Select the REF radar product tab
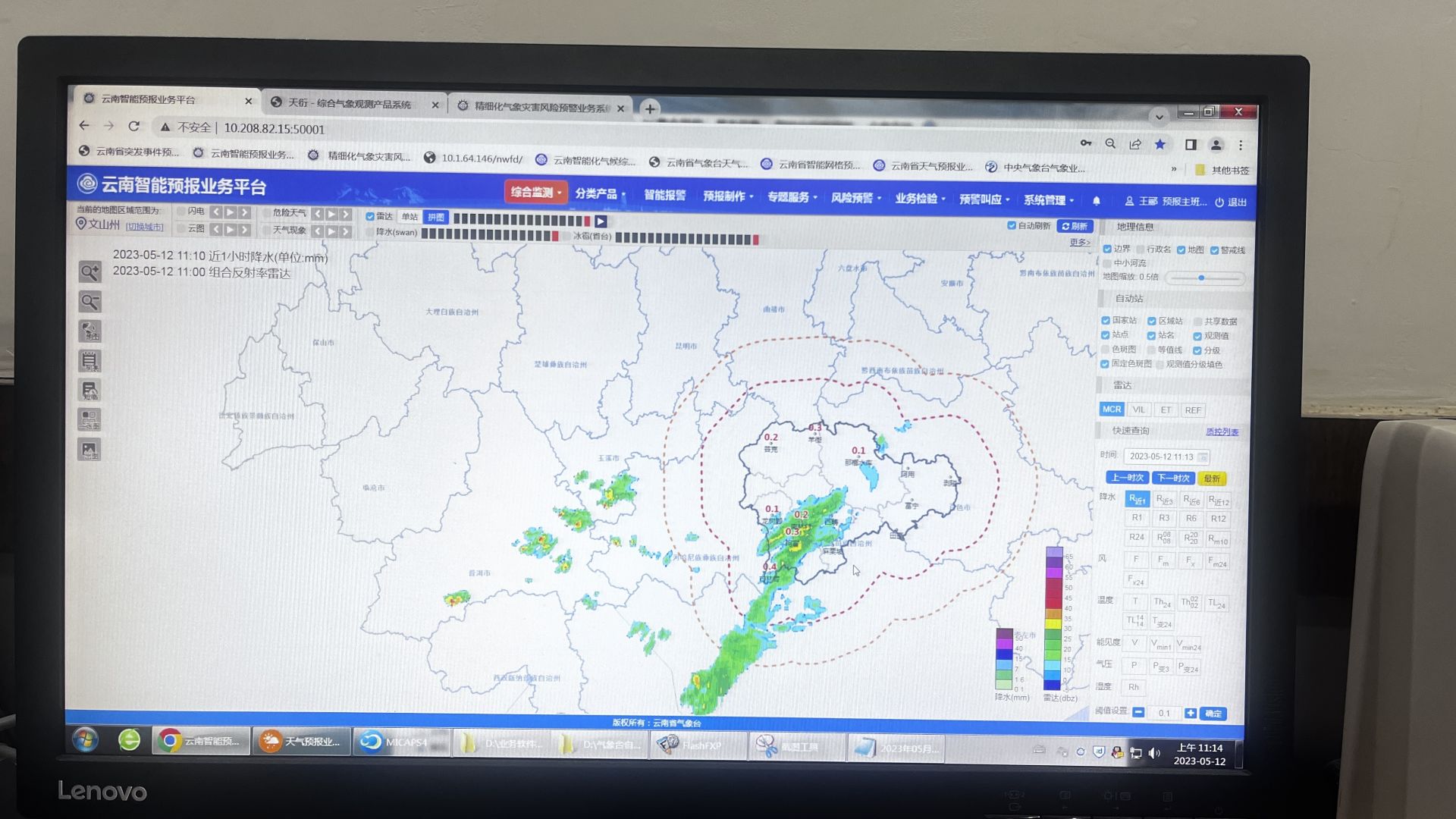This screenshot has width=1456, height=819. pos(1193,410)
